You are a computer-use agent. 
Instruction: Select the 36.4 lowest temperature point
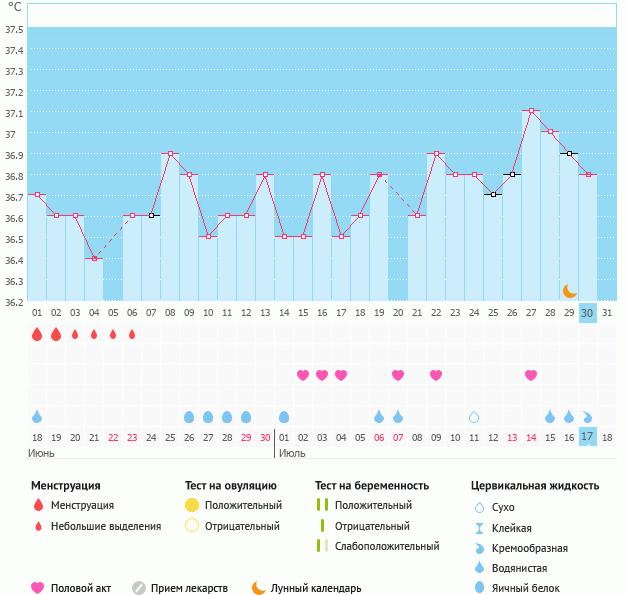pyautogui.click(x=94, y=258)
